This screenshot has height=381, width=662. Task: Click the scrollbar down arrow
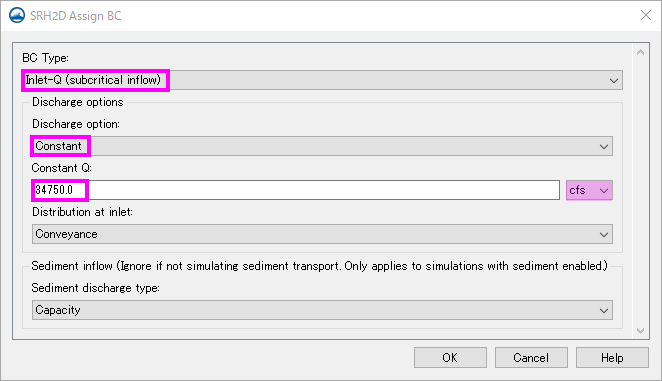point(640,331)
